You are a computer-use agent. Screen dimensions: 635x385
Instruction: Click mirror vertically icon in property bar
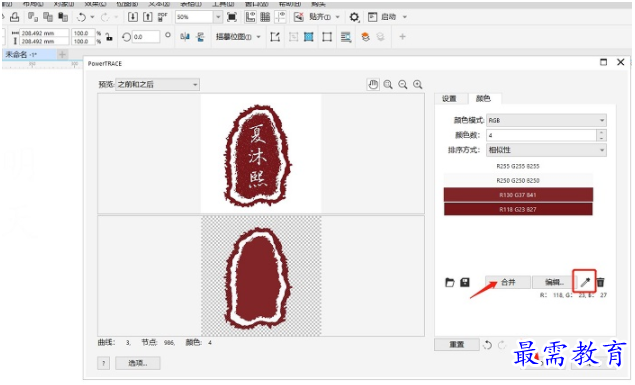click(200, 37)
